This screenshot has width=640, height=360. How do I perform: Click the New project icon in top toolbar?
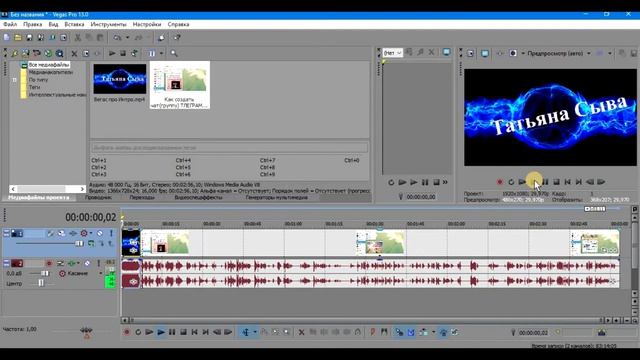point(7,38)
